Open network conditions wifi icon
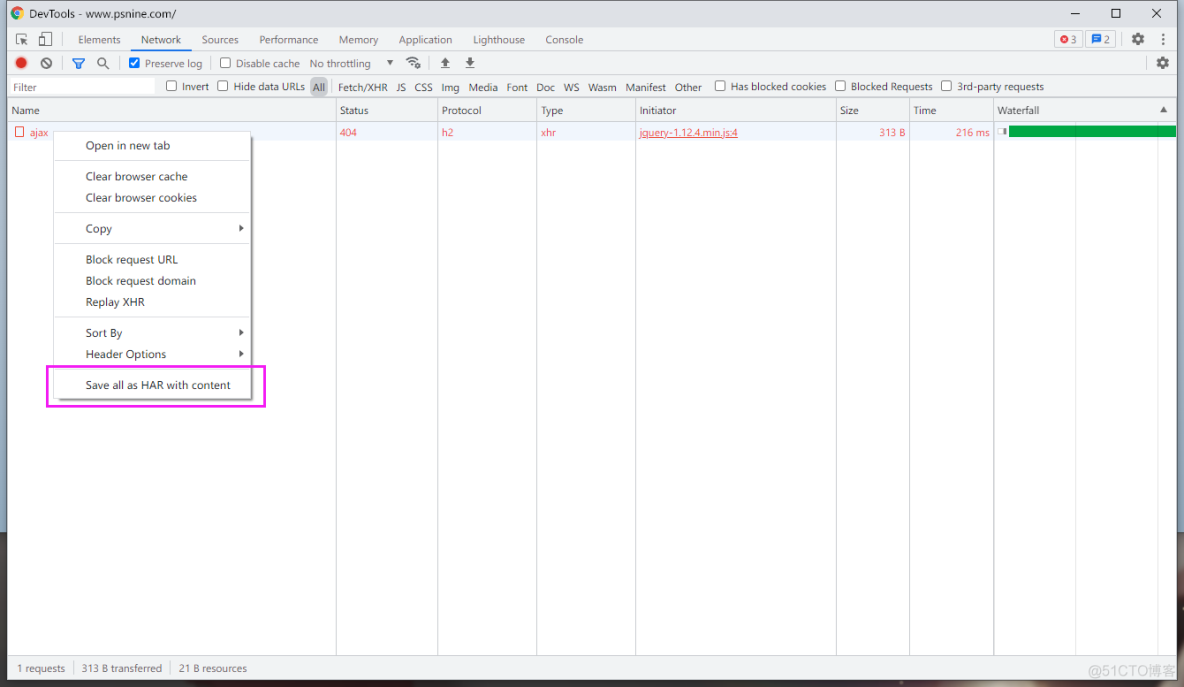The width and height of the screenshot is (1184, 687). 413,63
